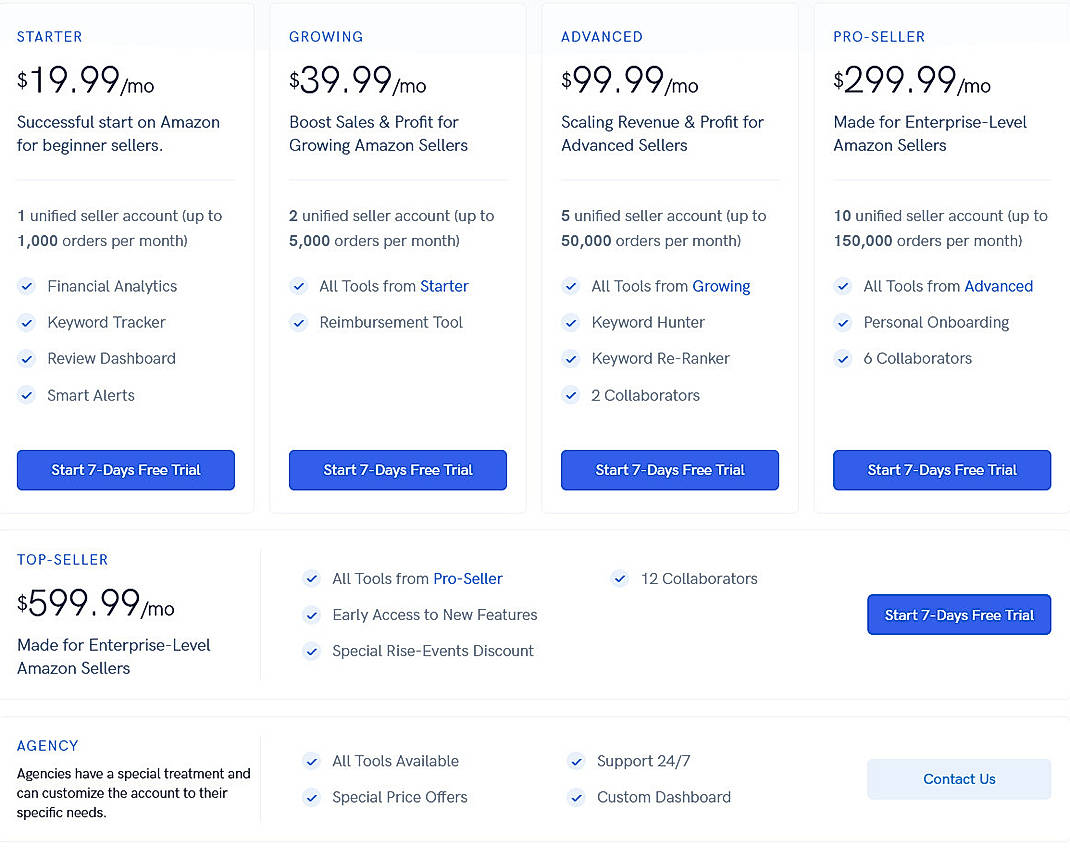This screenshot has width=1070, height=857.
Task: Open the Advanced link inside the Pro-Seller plan
Action: pos(998,286)
